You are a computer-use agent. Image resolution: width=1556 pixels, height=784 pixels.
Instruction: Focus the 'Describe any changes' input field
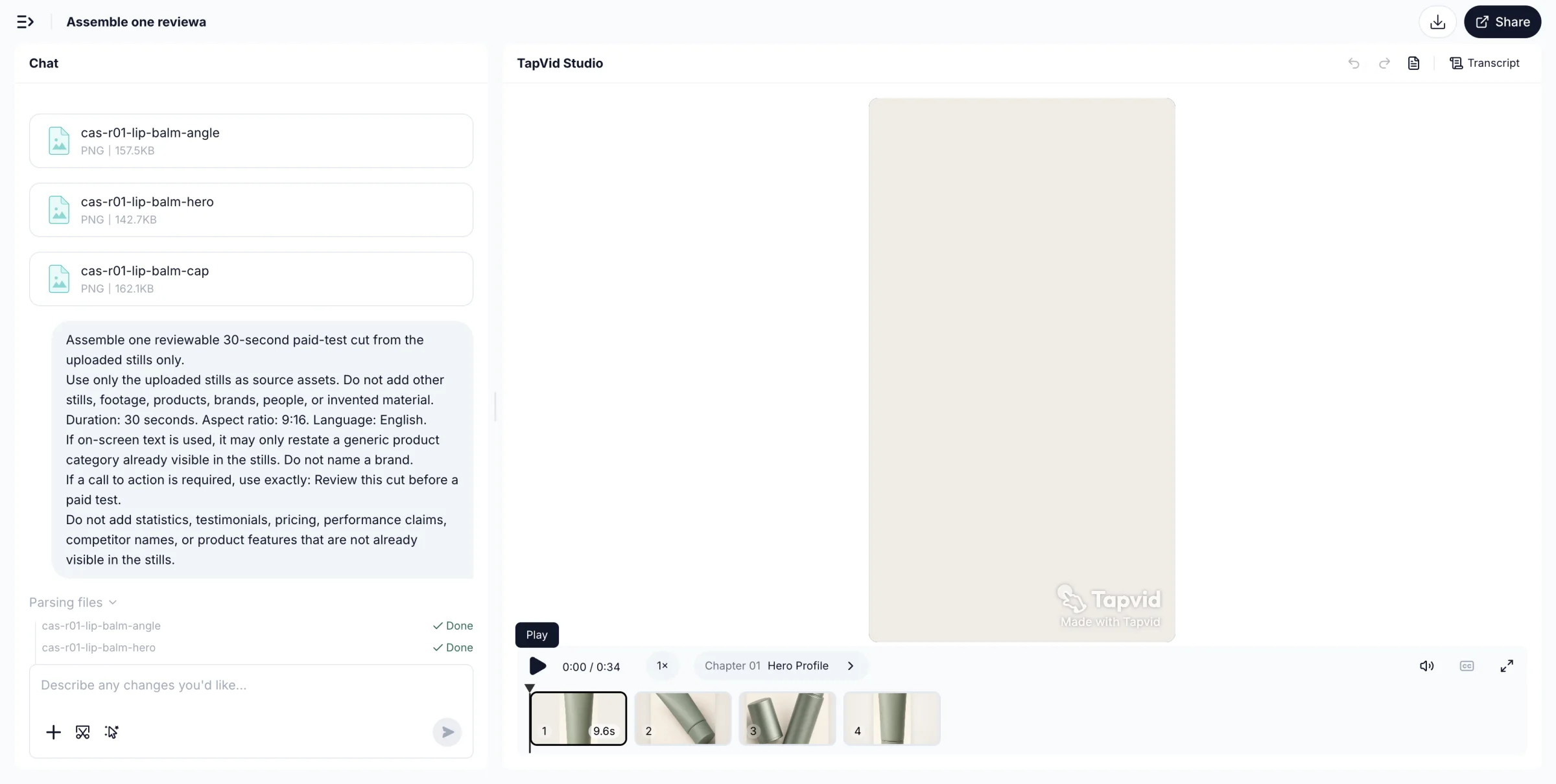point(251,686)
